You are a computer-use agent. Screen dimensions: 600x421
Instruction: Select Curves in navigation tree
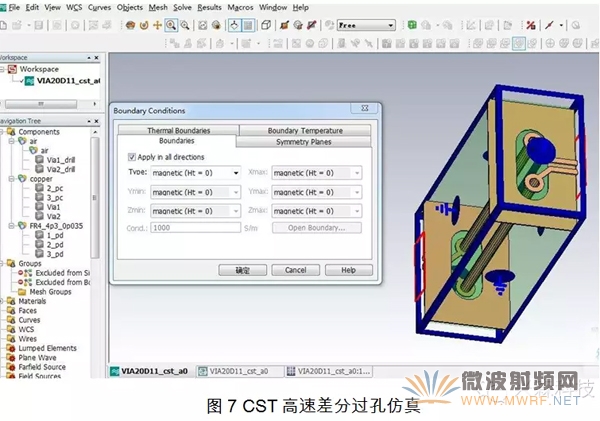pyautogui.click(x=29, y=320)
